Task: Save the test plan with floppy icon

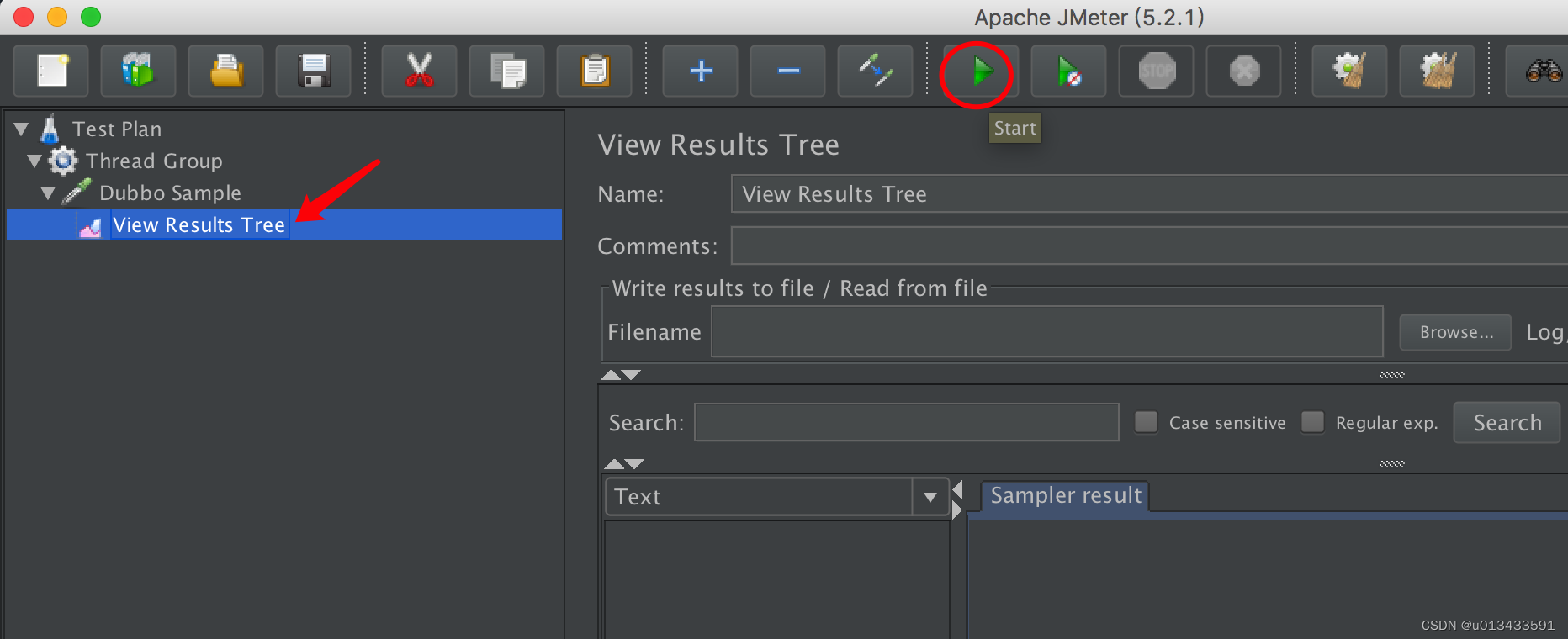Action: [x=314, y=71]
